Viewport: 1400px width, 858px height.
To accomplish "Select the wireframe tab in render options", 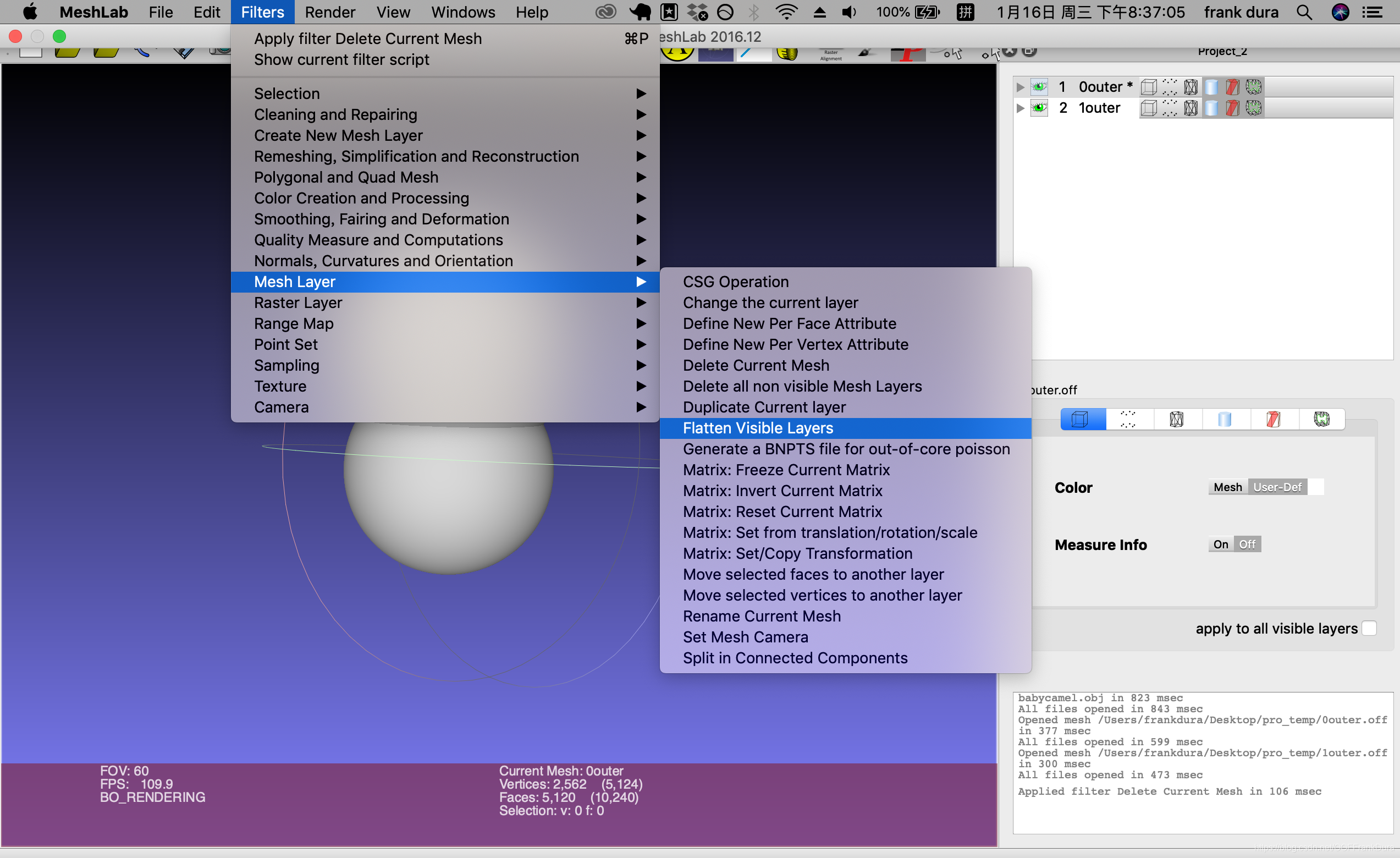I will pos(1176,419).
